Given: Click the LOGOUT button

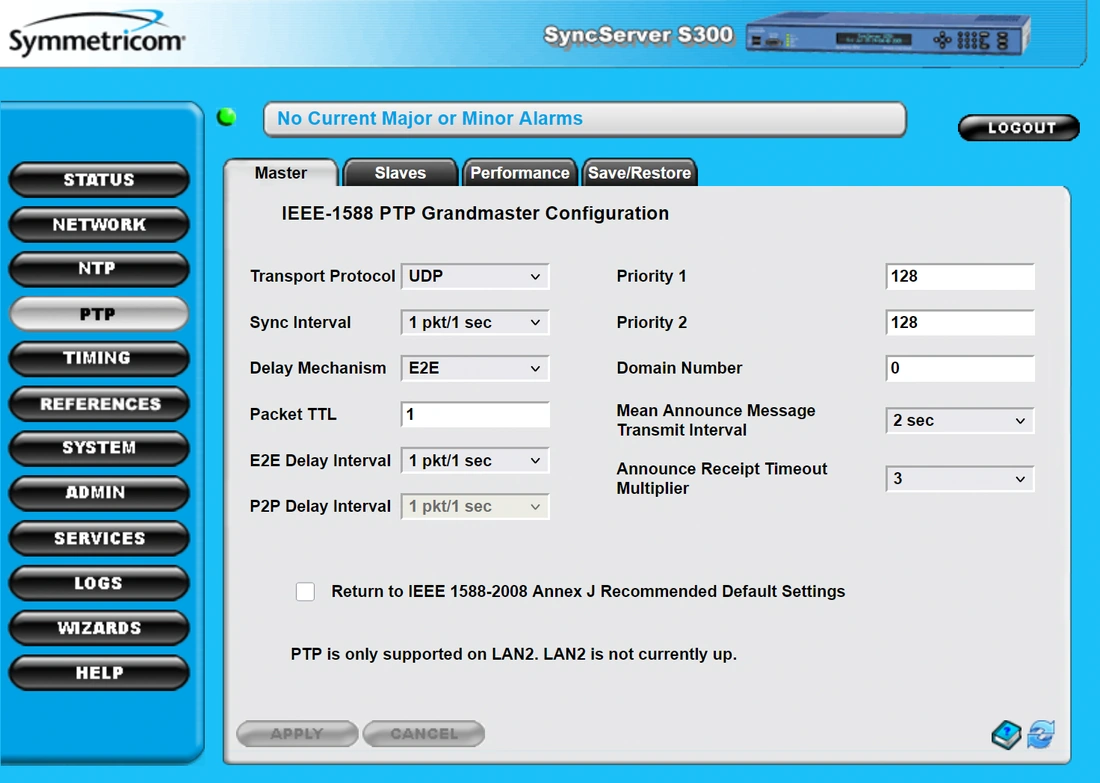Looking at the screenshot, I should point(1018,127).
